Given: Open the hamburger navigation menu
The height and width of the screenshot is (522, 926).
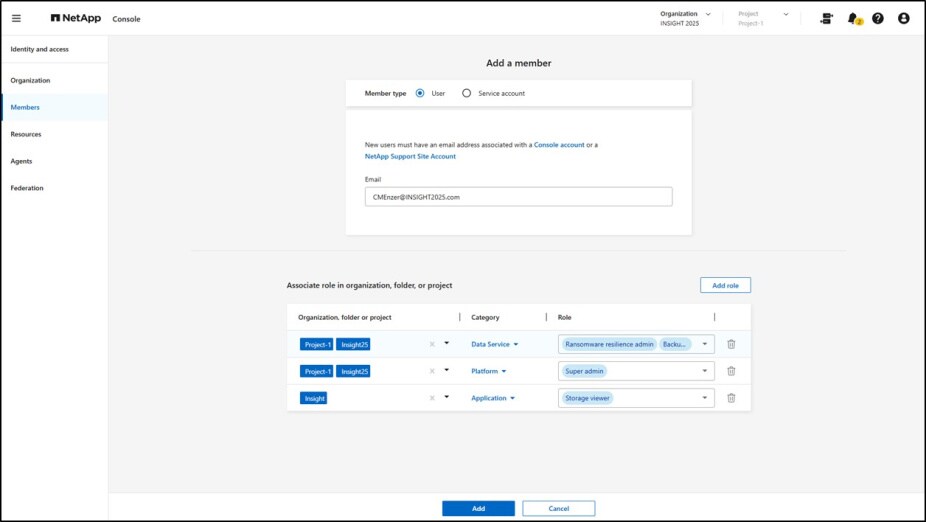Looking at the screenshot, I should click(16, 18).
